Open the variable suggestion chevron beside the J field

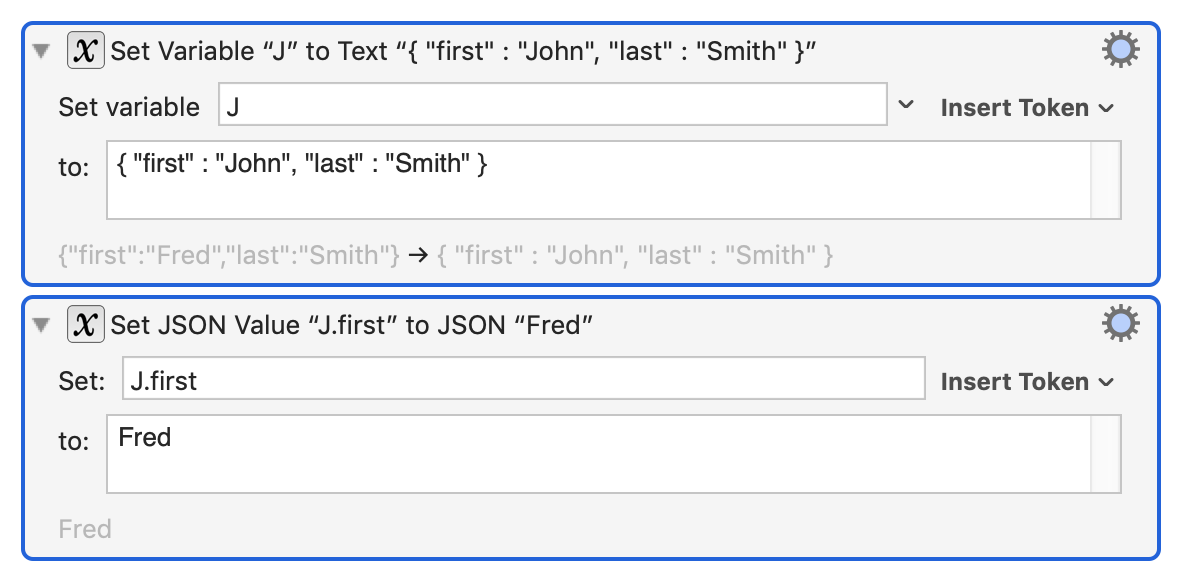[905, 105]
